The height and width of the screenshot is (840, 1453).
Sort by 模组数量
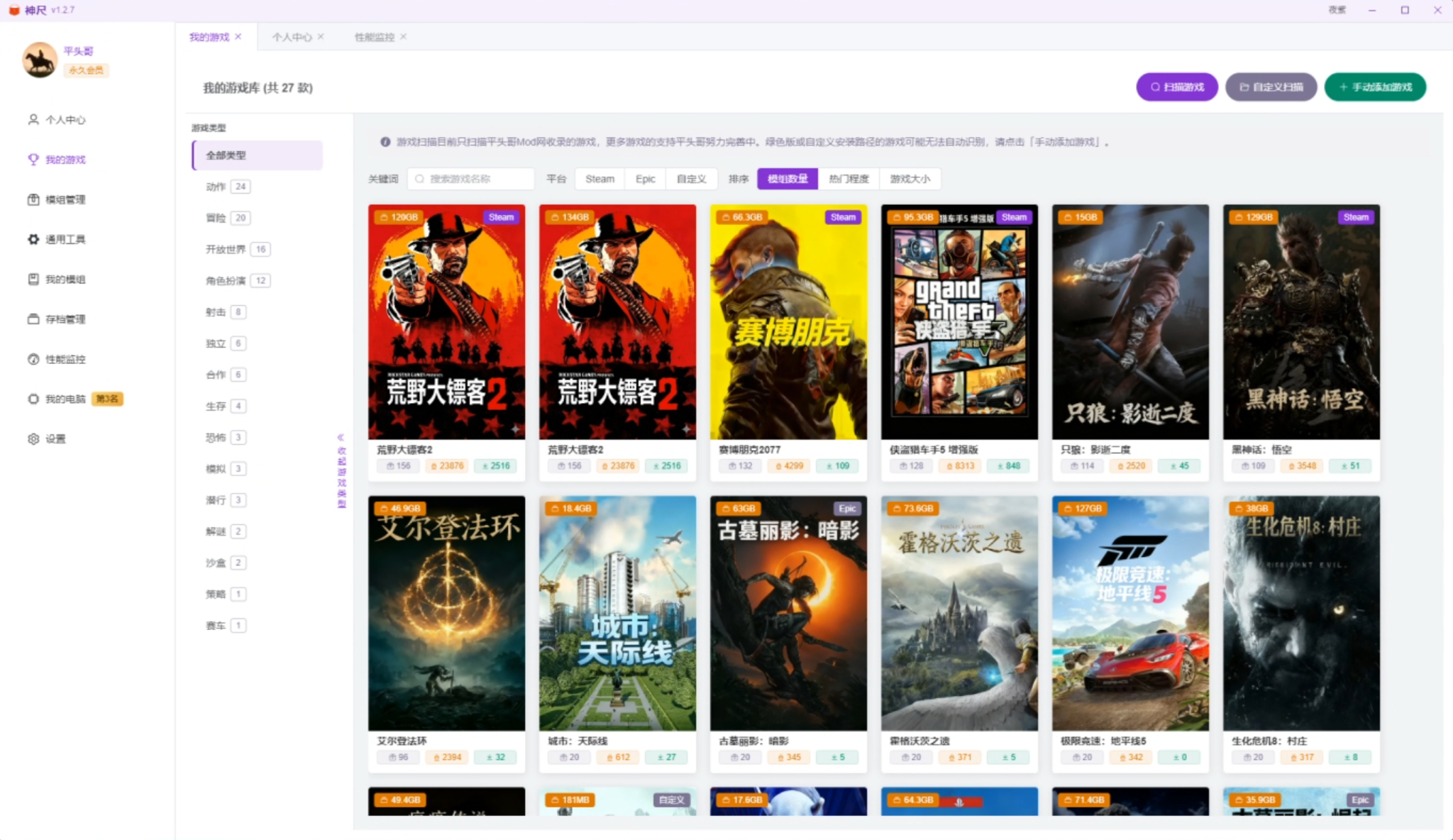coord(788,179)
